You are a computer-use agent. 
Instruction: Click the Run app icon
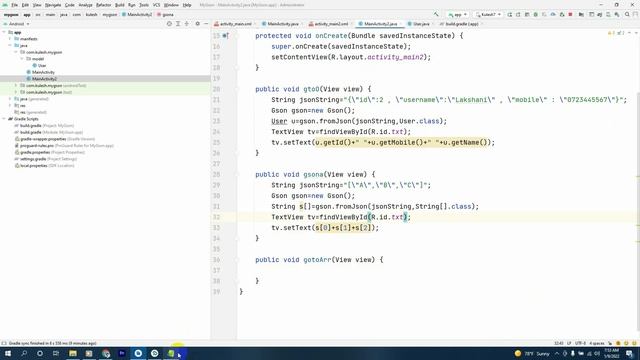(x=510, y=14)
